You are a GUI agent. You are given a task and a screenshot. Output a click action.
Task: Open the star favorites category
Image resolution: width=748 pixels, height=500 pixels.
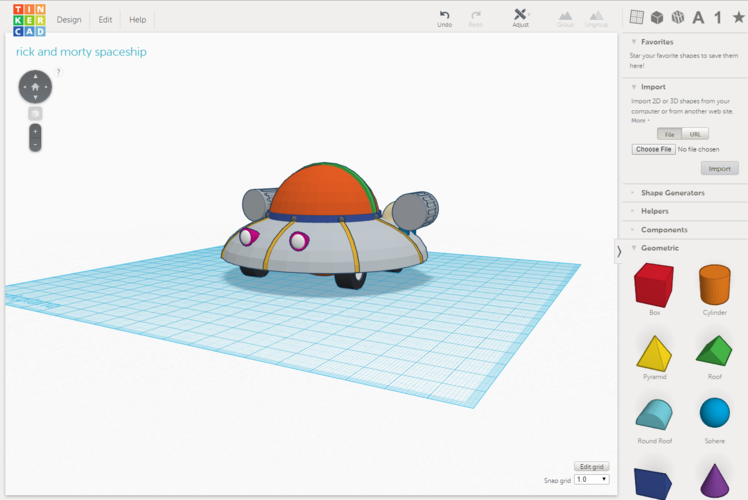738,18
